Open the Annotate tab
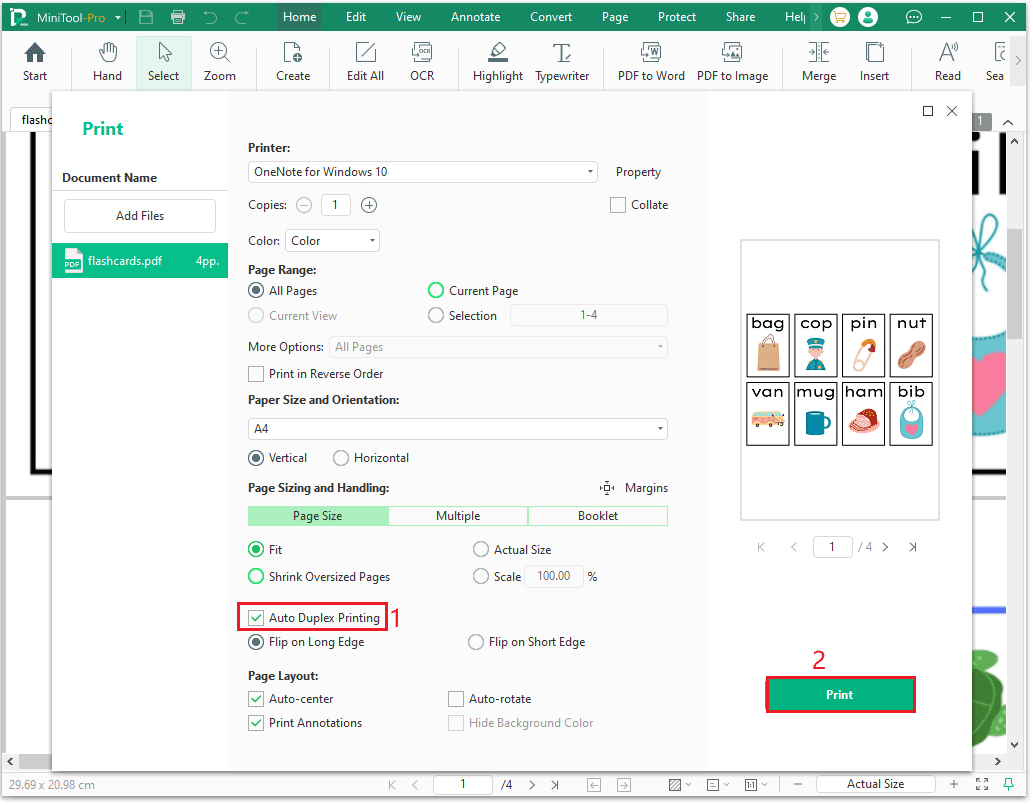 [x=475, y=17]
